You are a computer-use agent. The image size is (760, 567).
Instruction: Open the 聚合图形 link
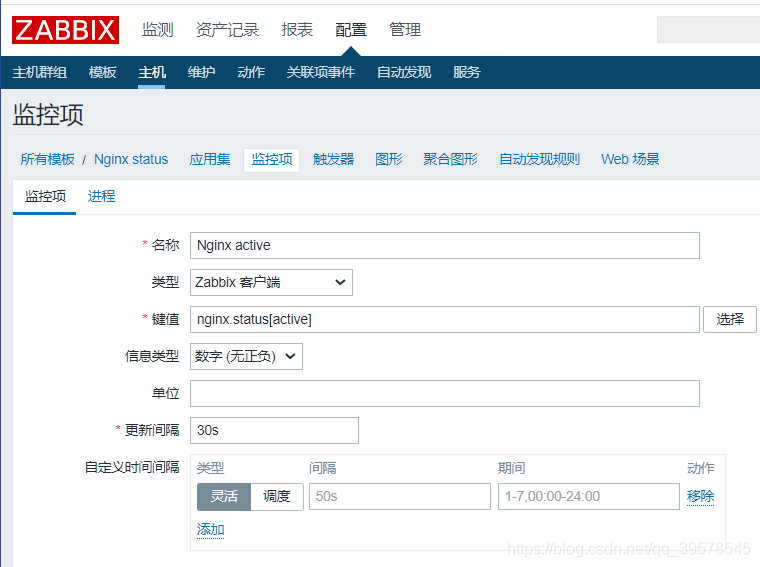[x=450, y=159]
